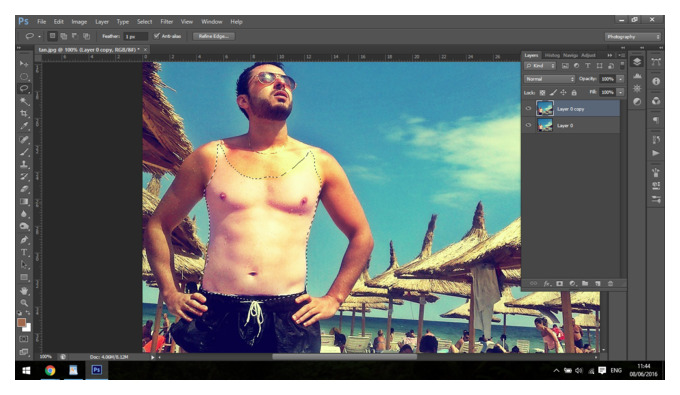Hide the Layer 0 copy layer
The image size is (680, 395).
pos(528,109)
